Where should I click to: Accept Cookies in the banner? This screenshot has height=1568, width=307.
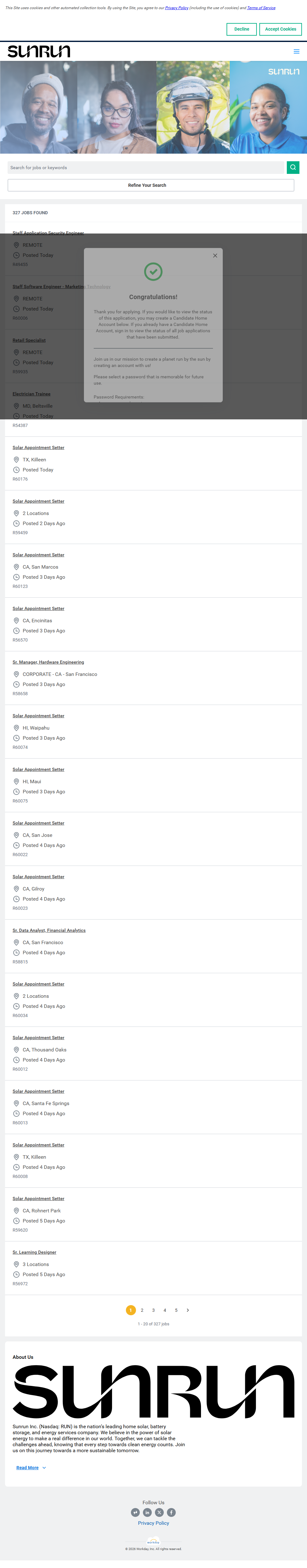pyautogui.click(x=280, y=29)
